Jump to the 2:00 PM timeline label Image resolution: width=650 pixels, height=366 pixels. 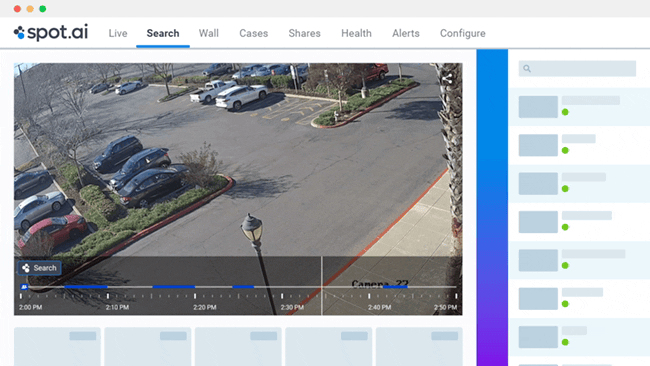tap(30, 307)
